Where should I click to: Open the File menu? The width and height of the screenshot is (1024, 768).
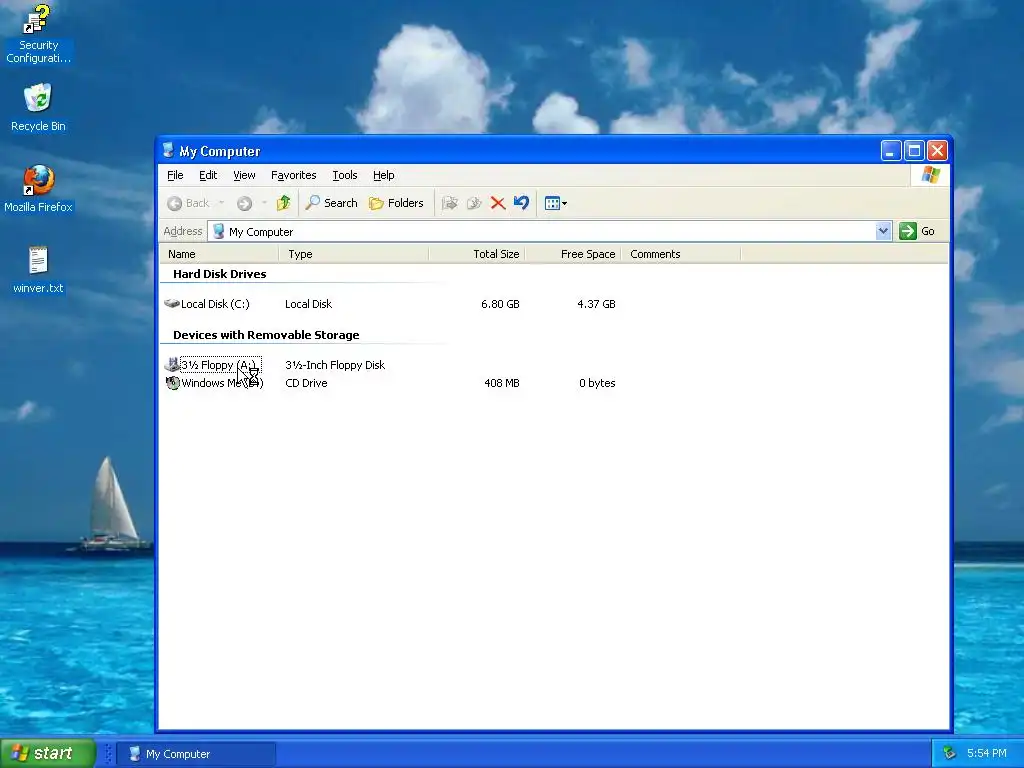[x=175, y=175]
